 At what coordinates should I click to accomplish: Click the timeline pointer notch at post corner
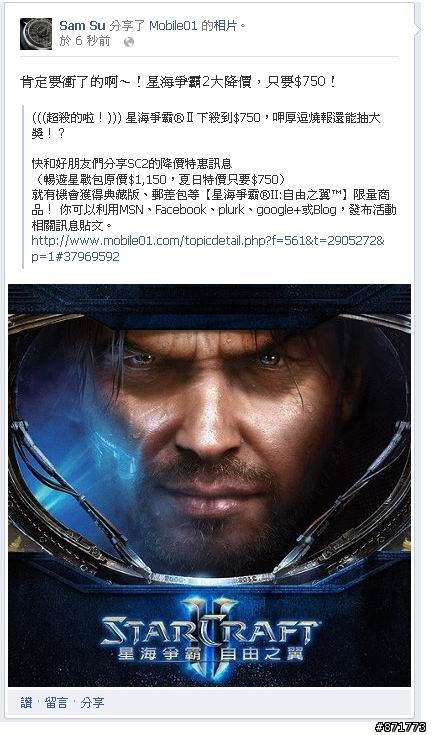click(x=419, y=30)
